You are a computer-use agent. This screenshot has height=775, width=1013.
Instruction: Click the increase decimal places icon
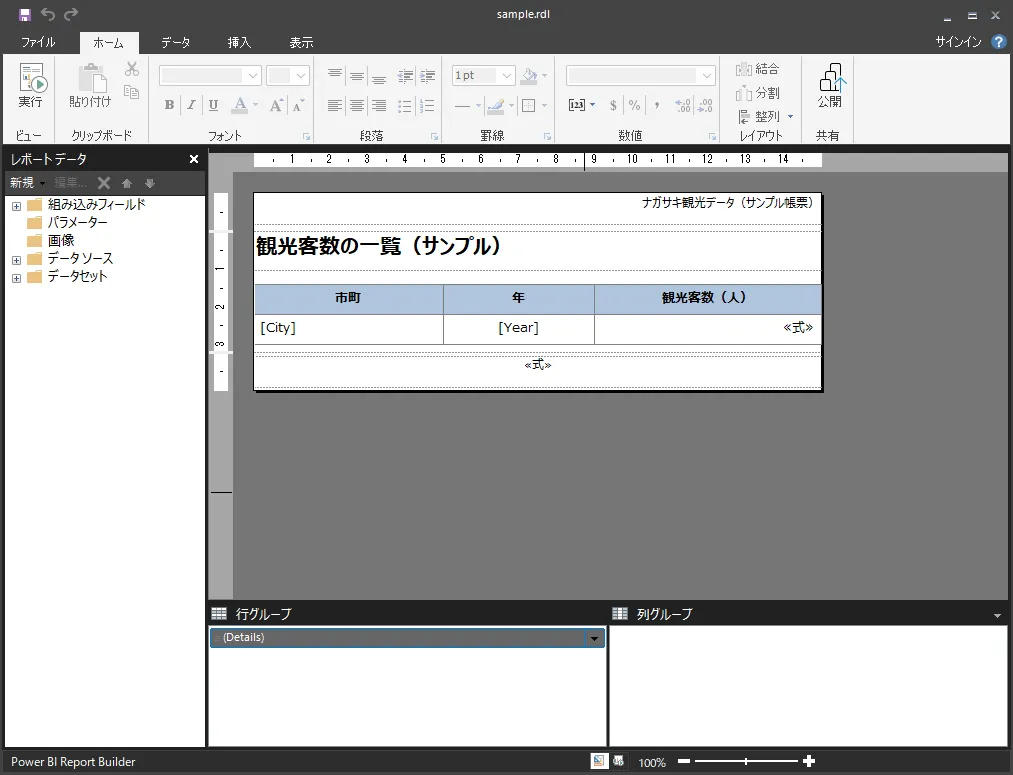682,105
